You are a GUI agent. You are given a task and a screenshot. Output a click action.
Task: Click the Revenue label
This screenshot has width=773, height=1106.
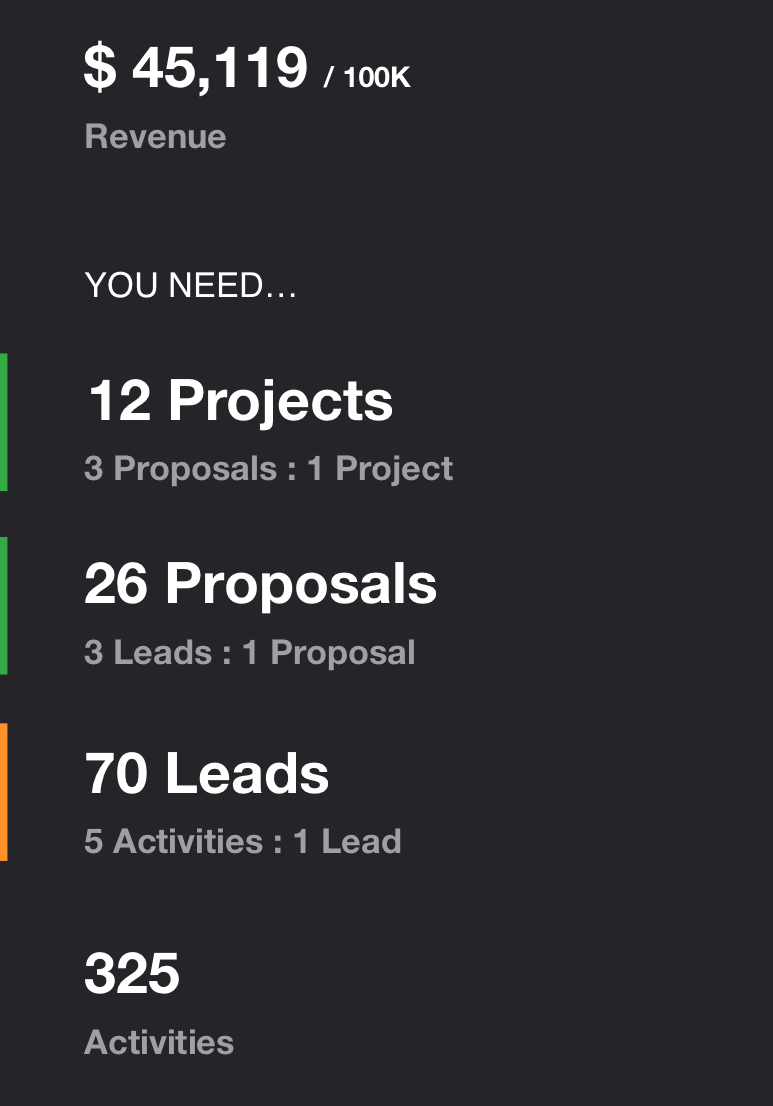(155, 136)
